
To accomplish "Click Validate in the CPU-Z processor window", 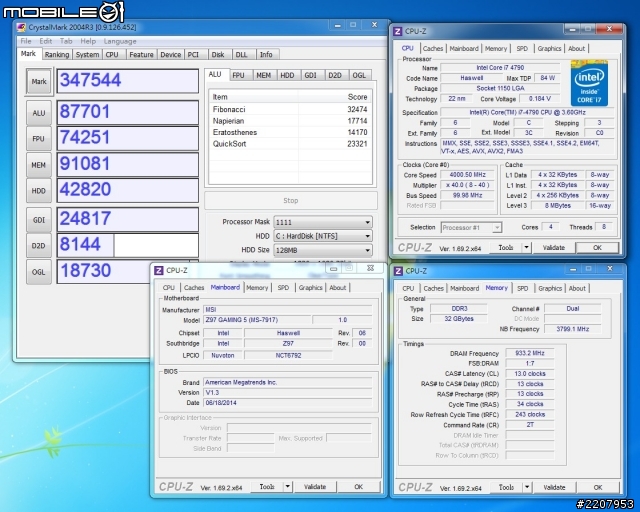I will (554, 247).
